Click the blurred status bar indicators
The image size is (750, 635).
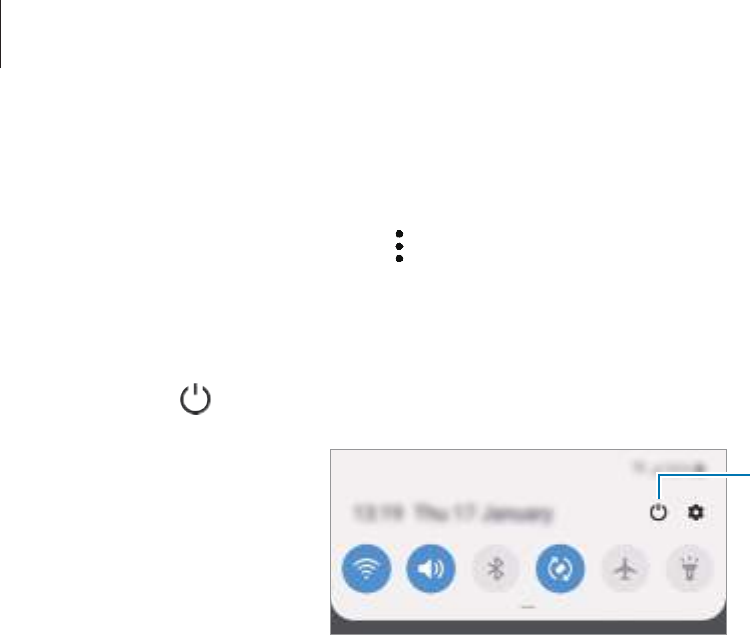pyautogui.click(x=670, y=468)
